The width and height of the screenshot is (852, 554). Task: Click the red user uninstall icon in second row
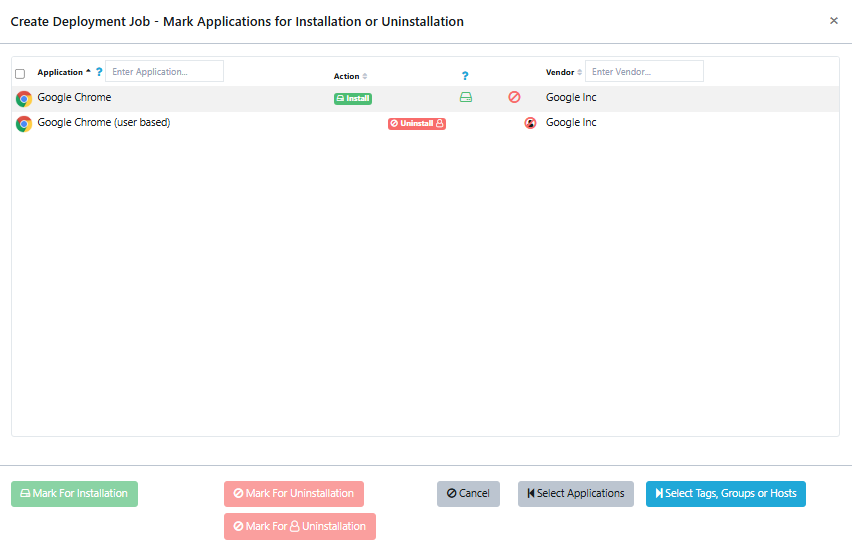pyautogui.click(x=530, y=124)
